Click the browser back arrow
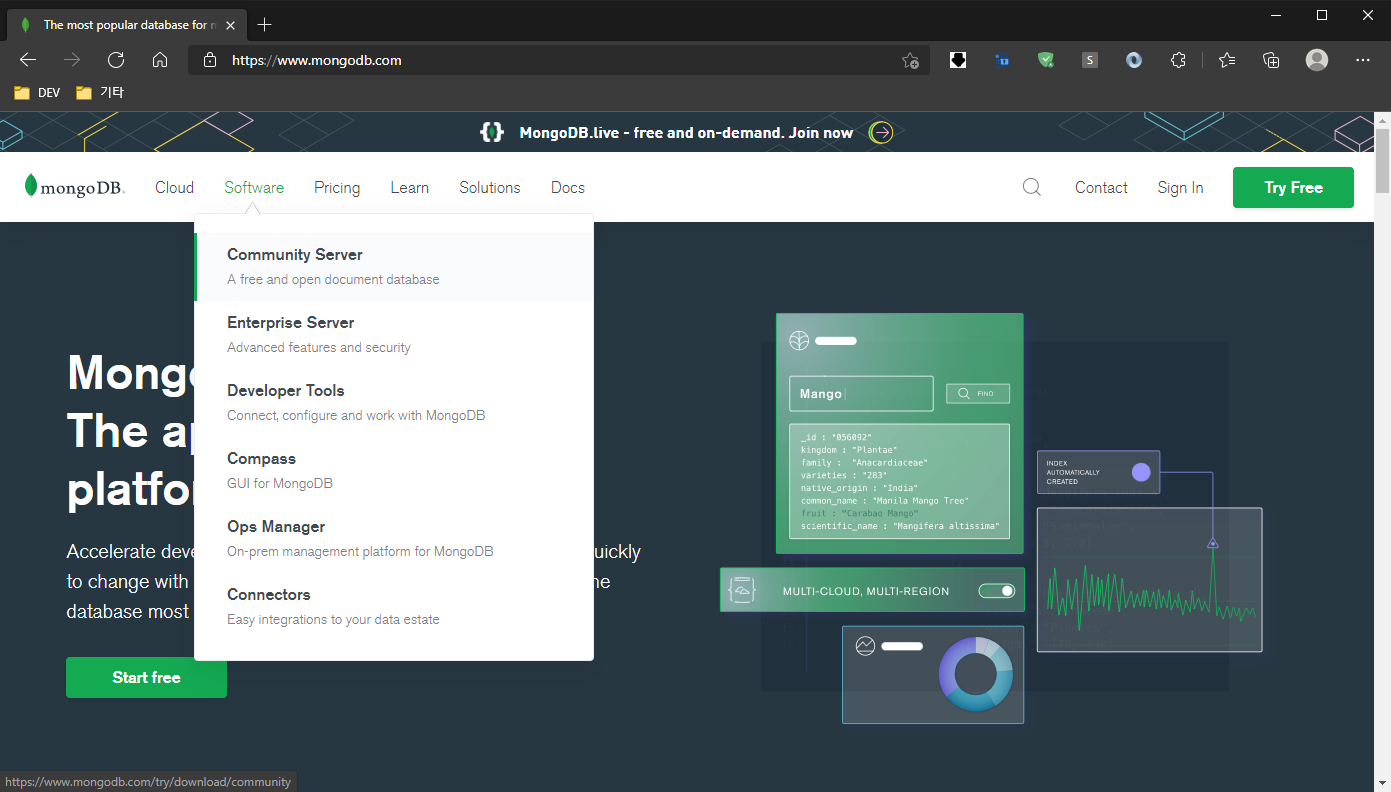Image resolution: width=1391 pixels, height=792 pixels. tap(28, 60)
